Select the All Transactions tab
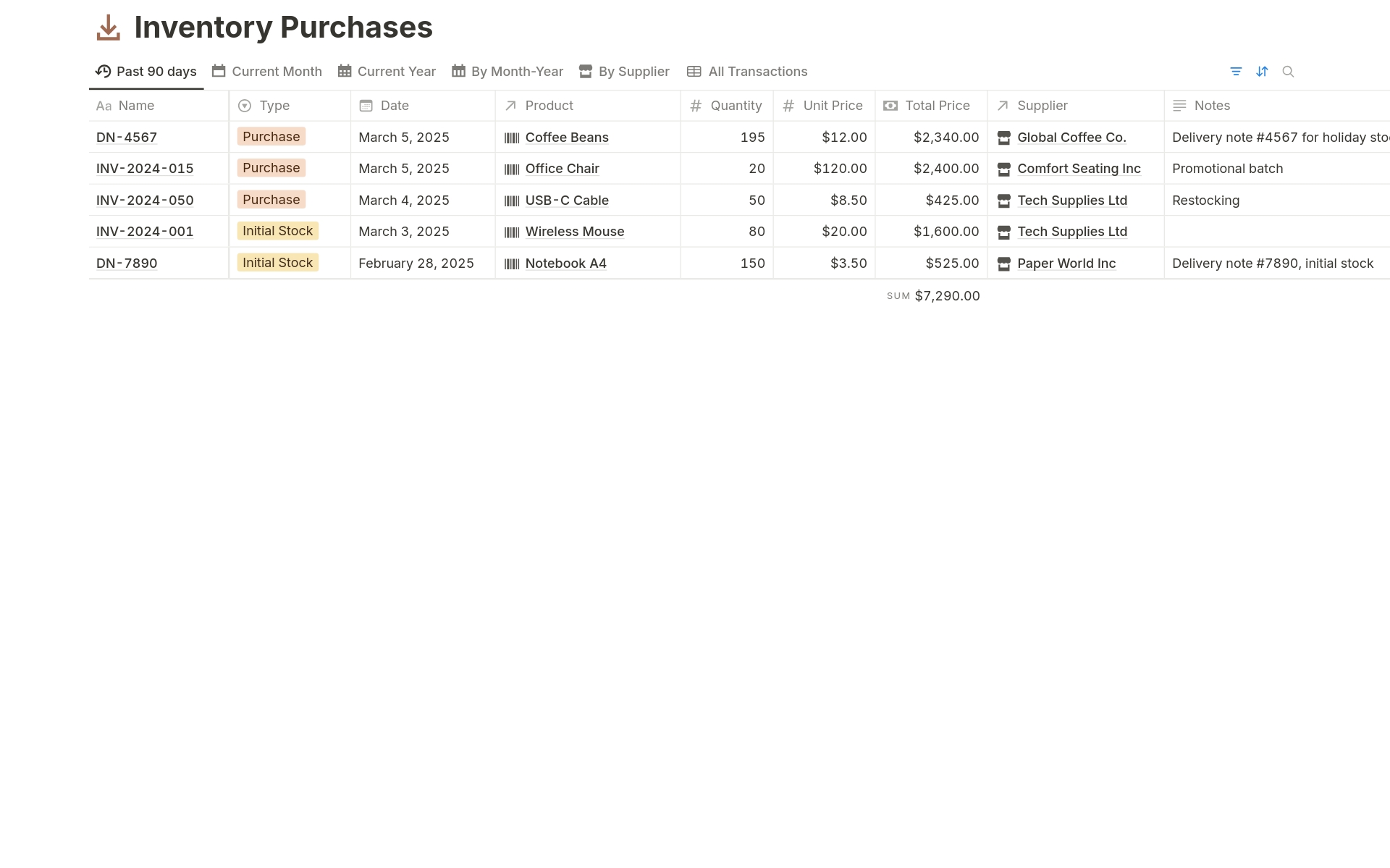 pos(747,72)
